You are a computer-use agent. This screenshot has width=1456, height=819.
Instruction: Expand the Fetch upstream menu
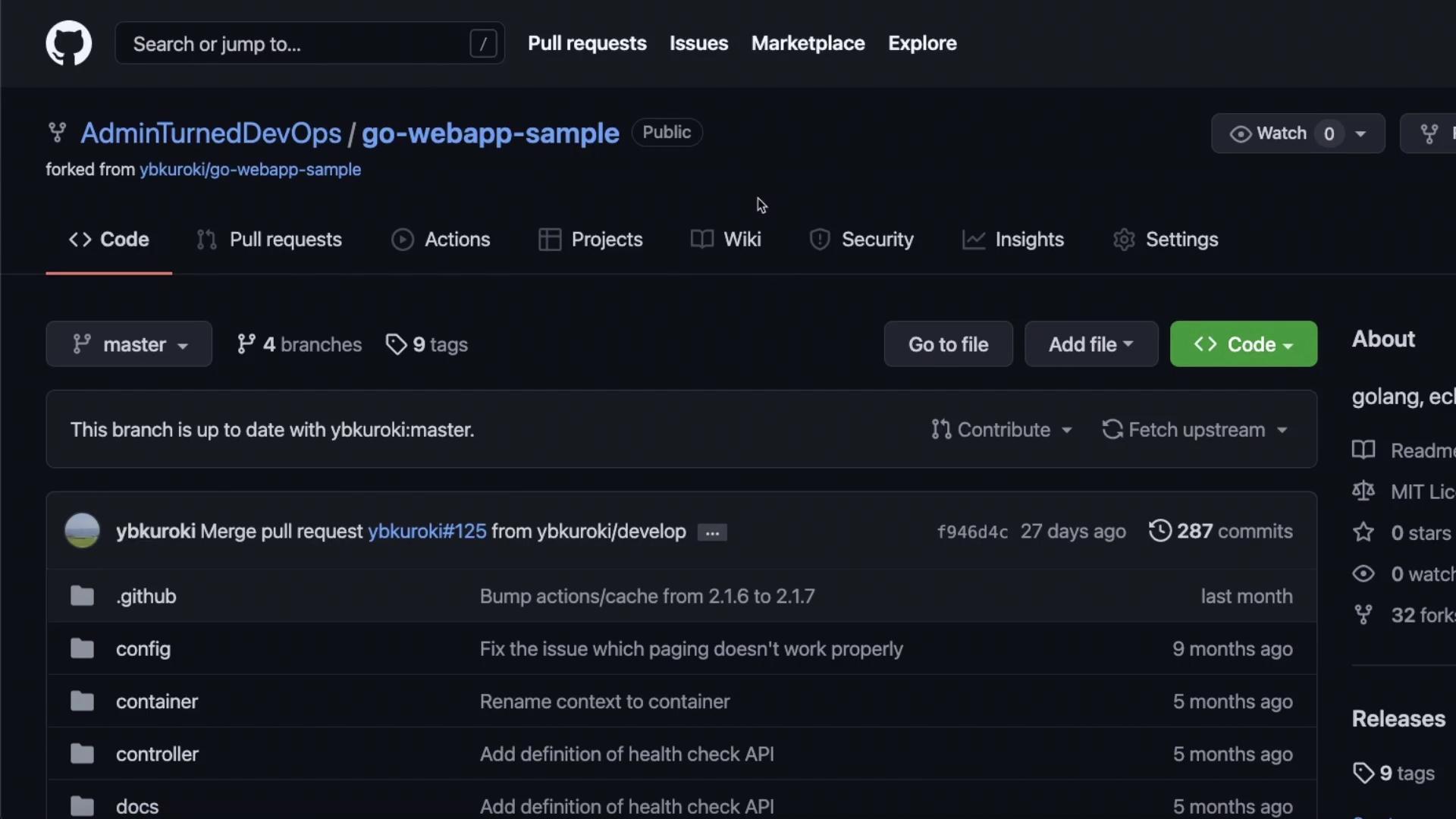(1195, 430)
